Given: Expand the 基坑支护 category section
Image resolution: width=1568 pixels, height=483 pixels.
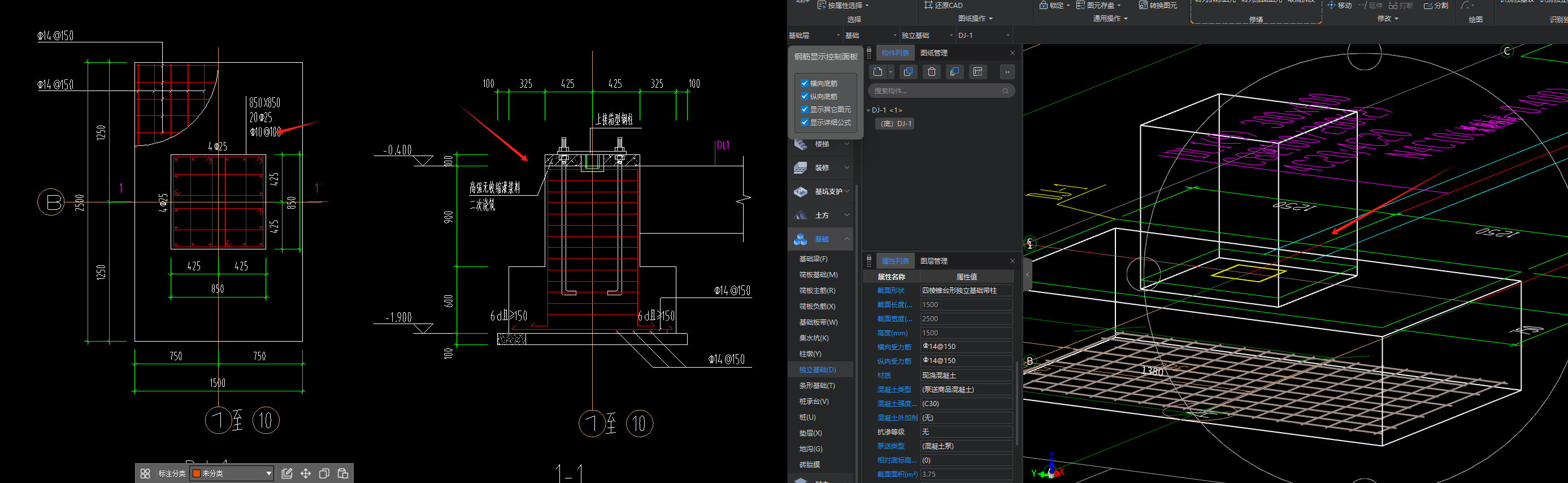Looking at the screenshot, I should click(x=846, y=191).
